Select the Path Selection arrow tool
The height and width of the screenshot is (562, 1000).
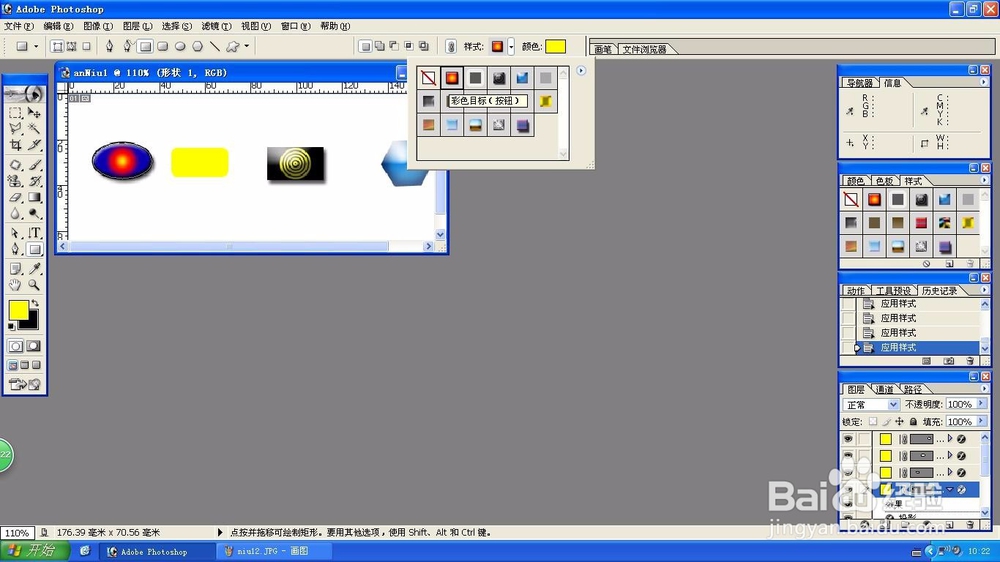[15, 233]
